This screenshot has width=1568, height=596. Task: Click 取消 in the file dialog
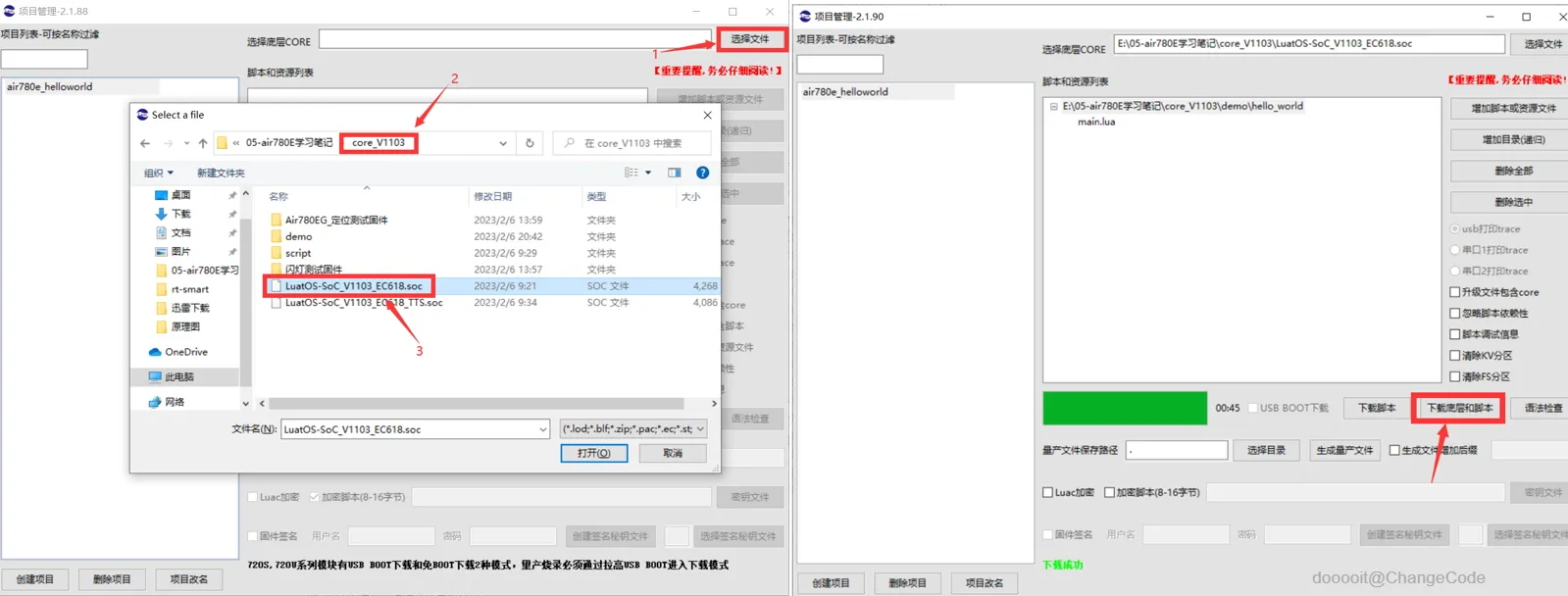(673, 453)
